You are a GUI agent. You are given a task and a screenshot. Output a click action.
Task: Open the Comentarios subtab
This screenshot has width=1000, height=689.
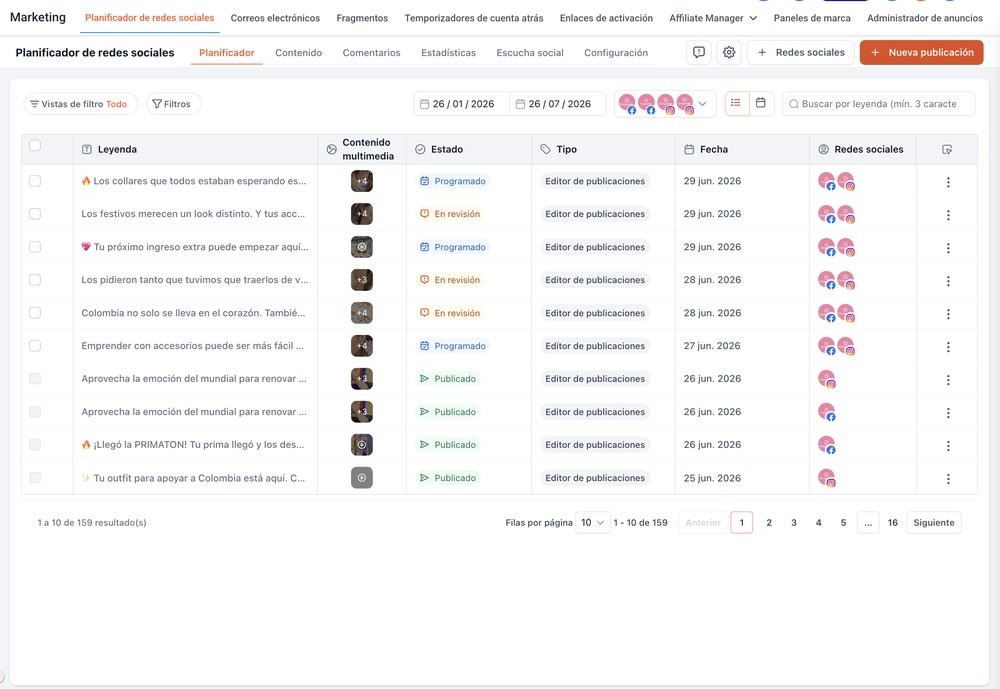coord(371,52)
